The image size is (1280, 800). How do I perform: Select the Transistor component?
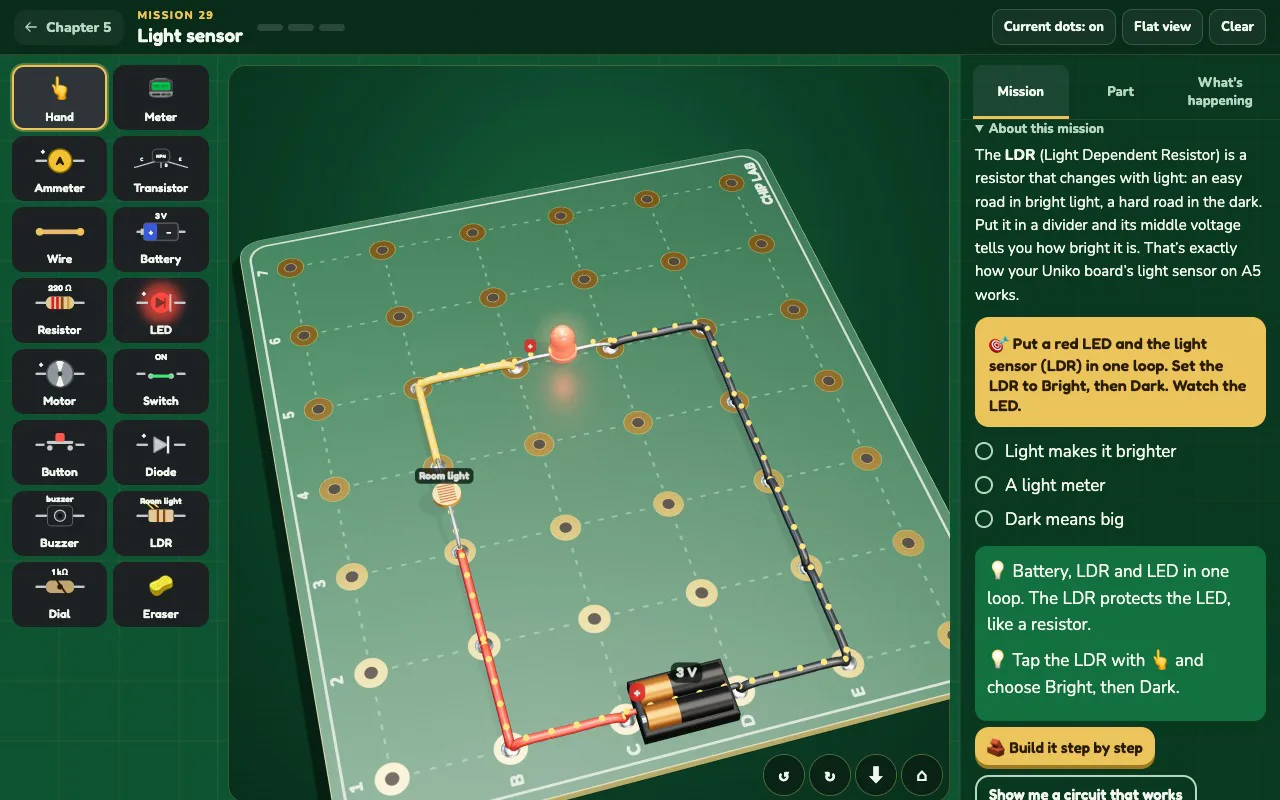[161, 169]
